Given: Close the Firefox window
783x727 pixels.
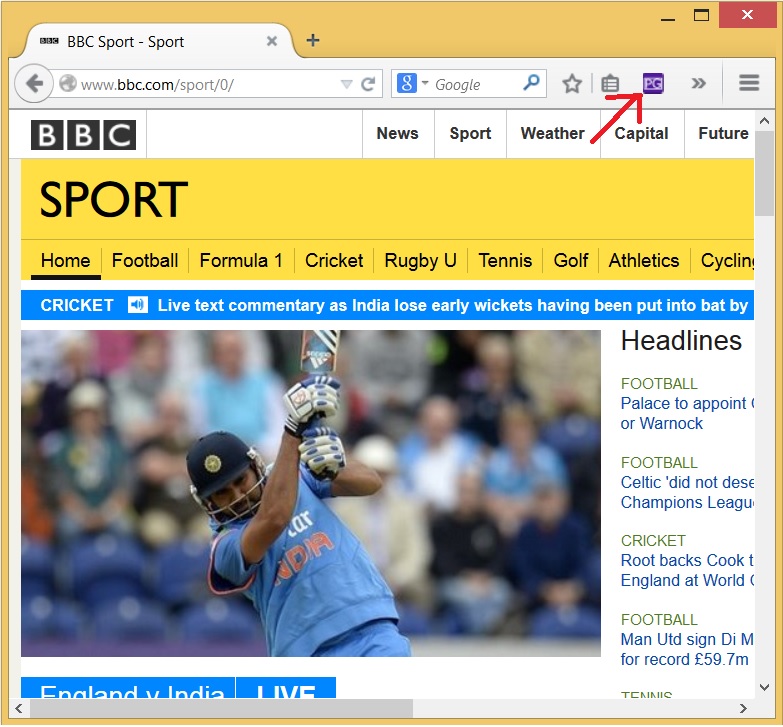Looking at the screenshot, I should click(747, 15).
